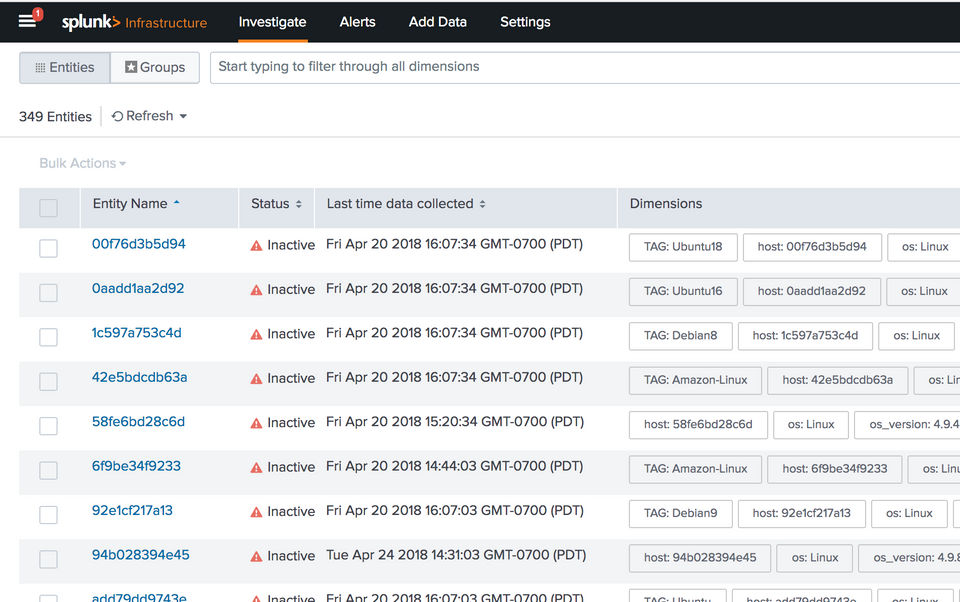This screenshot has height=602, width=960.
Task: Click the TAG: Debian8 dimension chip
Action: tap(681, 336)
